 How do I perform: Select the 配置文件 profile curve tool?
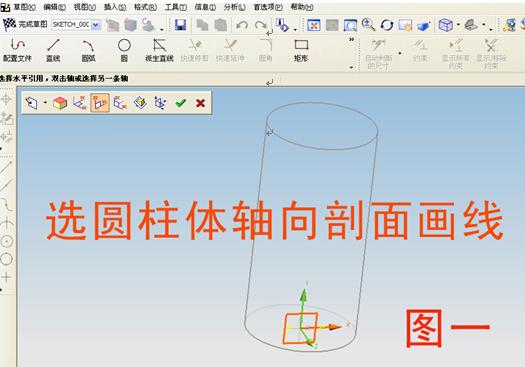click(17, 50)
